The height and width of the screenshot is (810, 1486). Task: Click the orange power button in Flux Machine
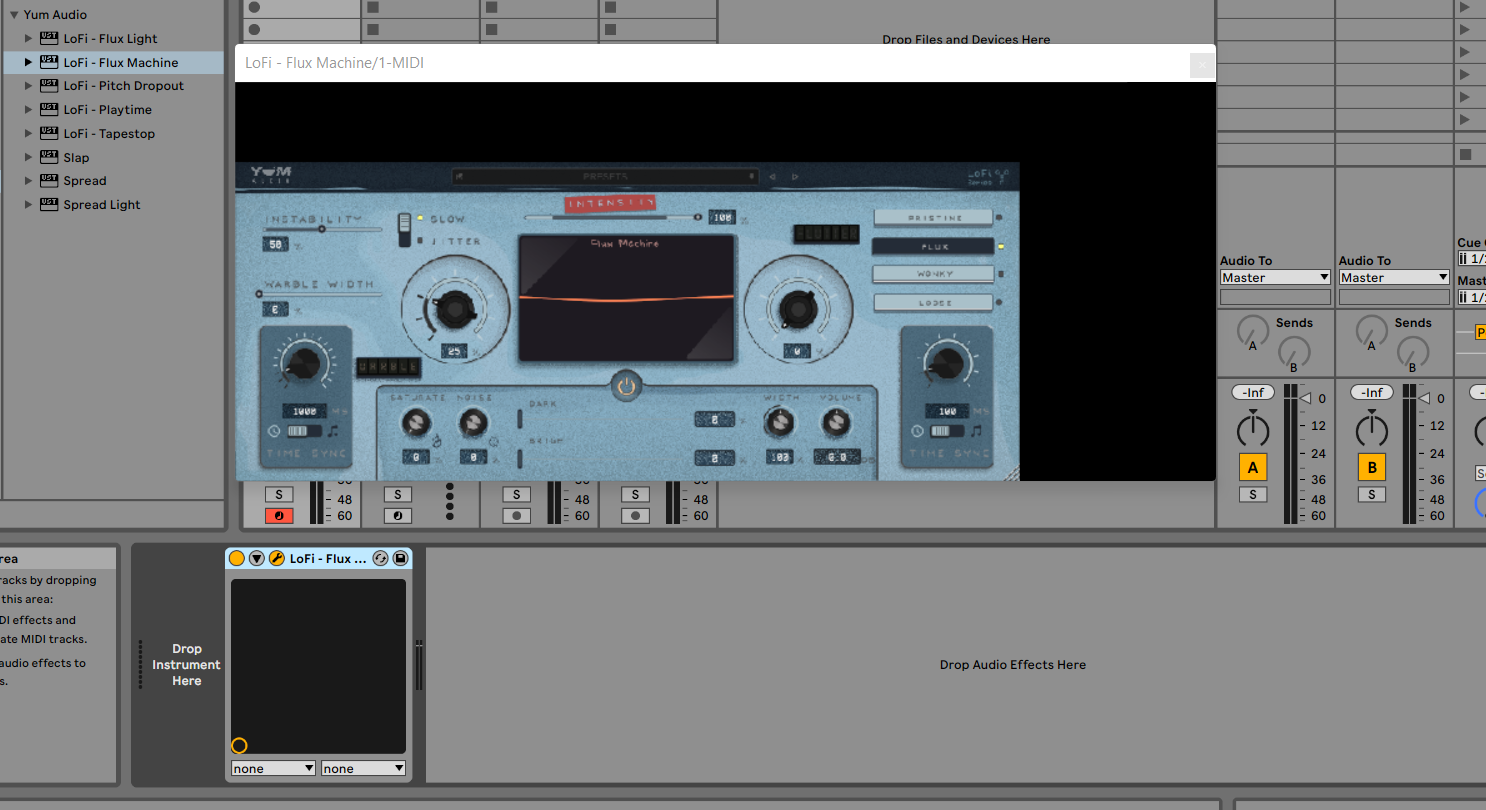(x=627, y=385)
